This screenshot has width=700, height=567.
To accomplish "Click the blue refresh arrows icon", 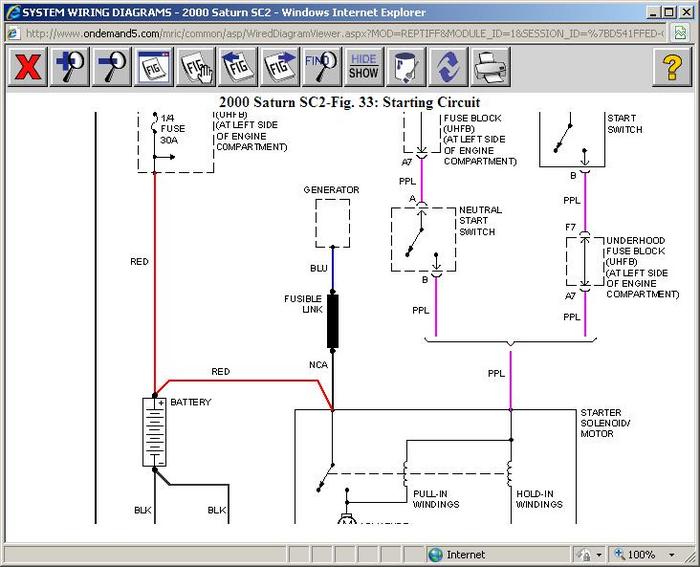I will coord(448,67).
